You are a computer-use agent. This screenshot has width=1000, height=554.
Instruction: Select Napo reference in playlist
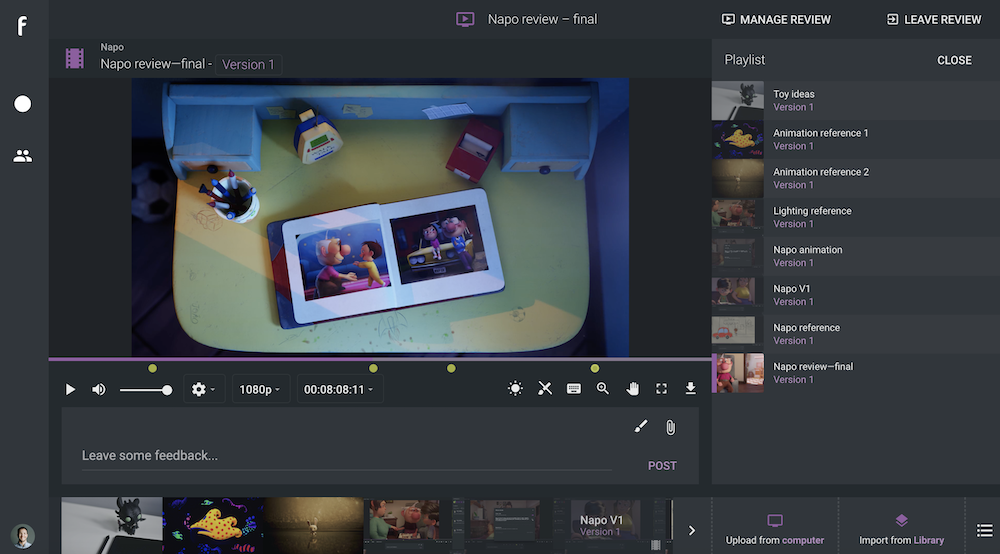(855, 333)
